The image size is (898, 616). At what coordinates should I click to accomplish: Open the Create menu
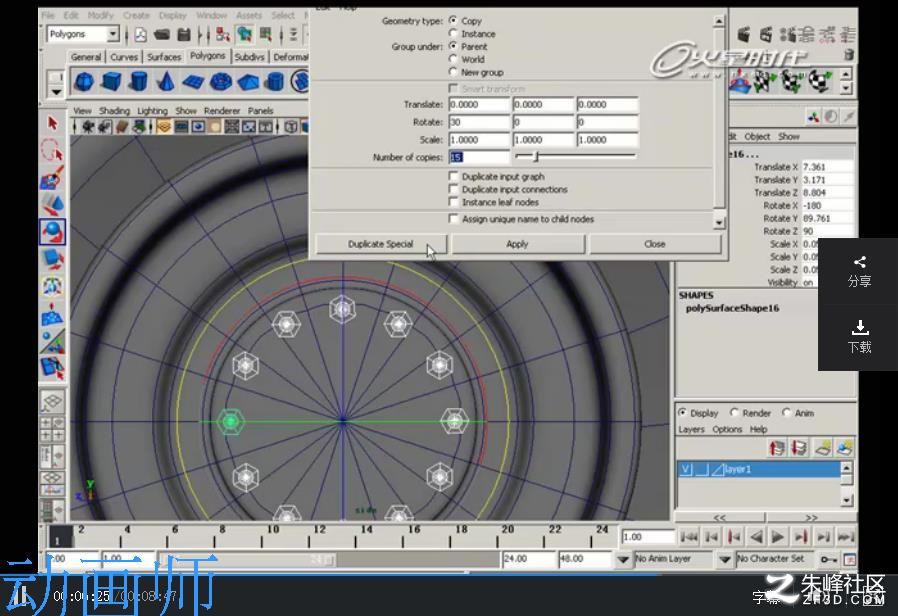coord(136,15)
